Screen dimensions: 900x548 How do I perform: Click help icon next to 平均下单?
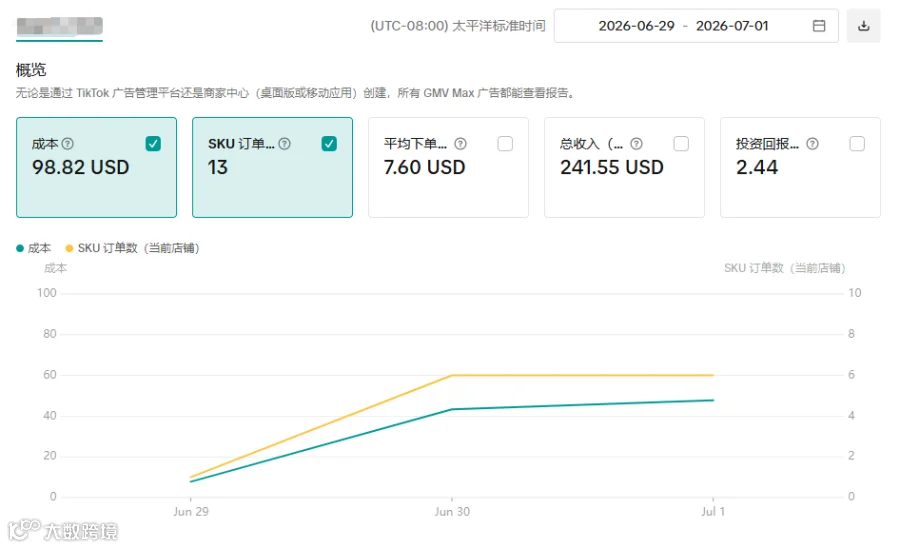click(x=460, y=143)
